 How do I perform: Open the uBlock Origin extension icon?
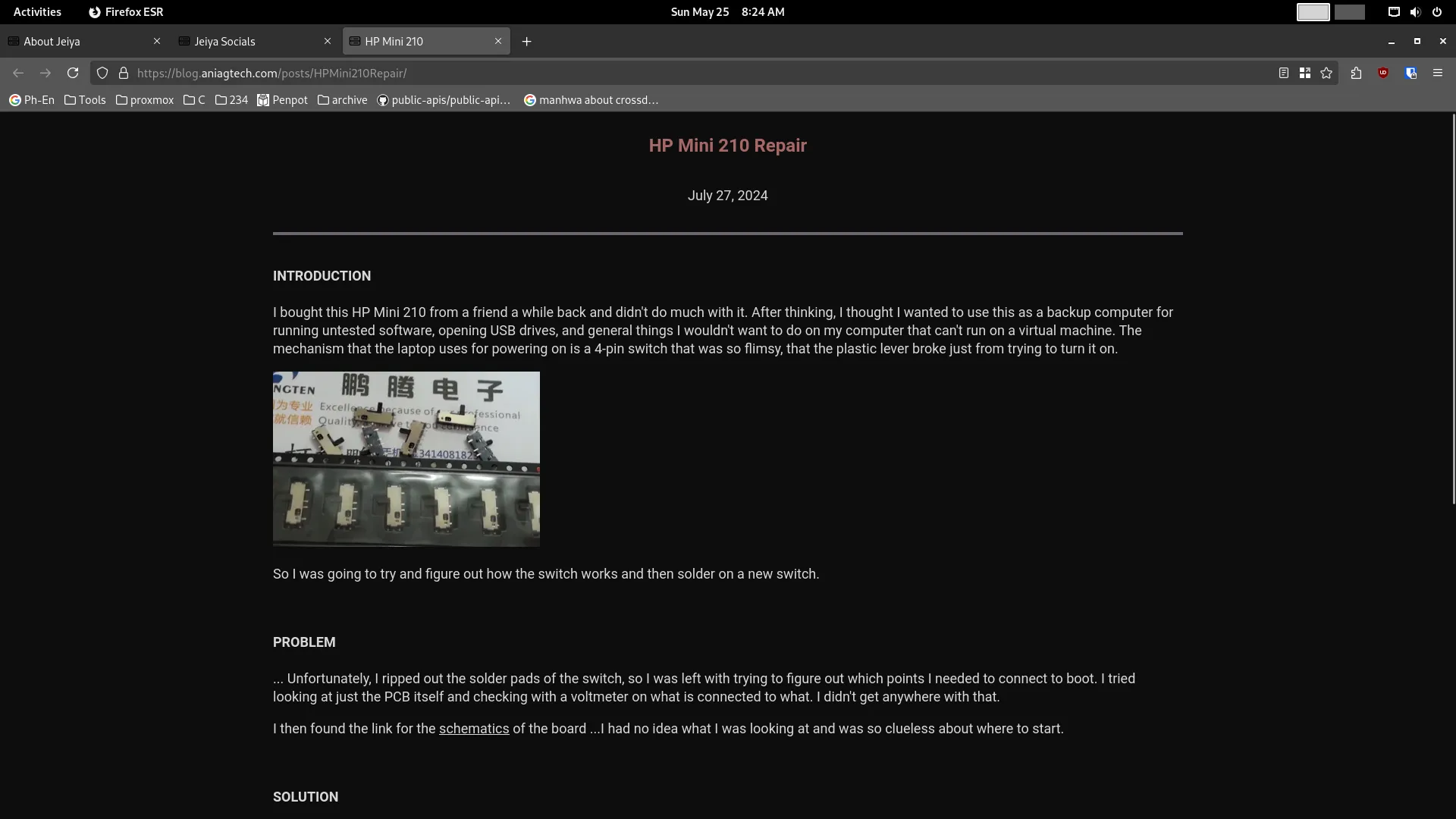pos(1383,73)
